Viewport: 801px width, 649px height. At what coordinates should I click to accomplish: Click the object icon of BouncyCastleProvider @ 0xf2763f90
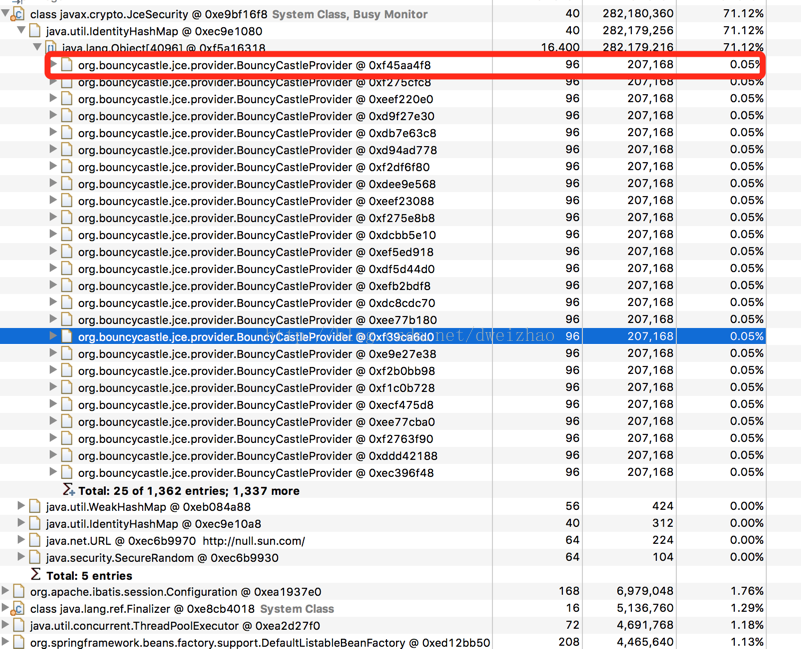[66, 438]
